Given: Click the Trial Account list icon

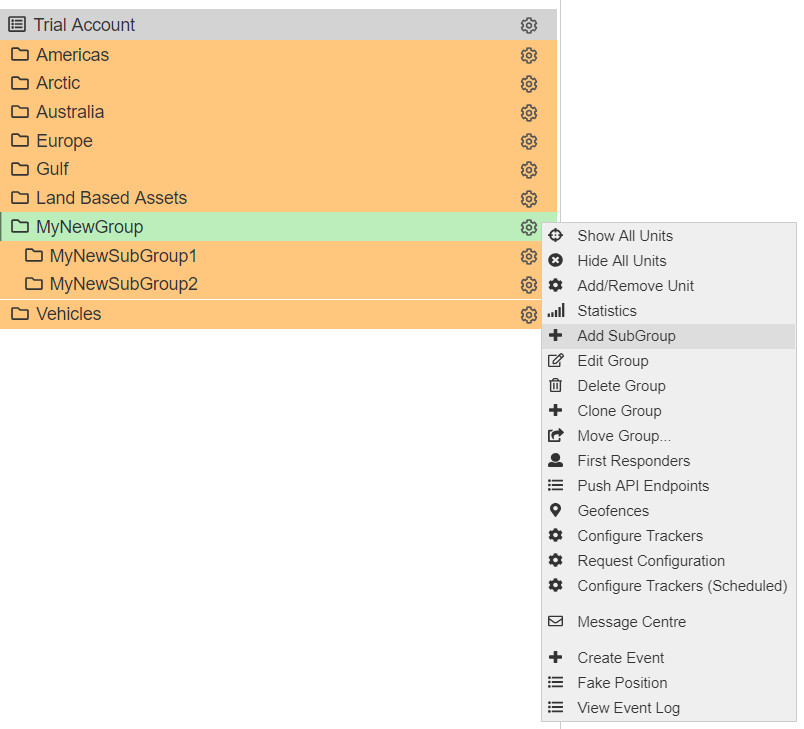Looking at the screenshot, I should (17, 24).
